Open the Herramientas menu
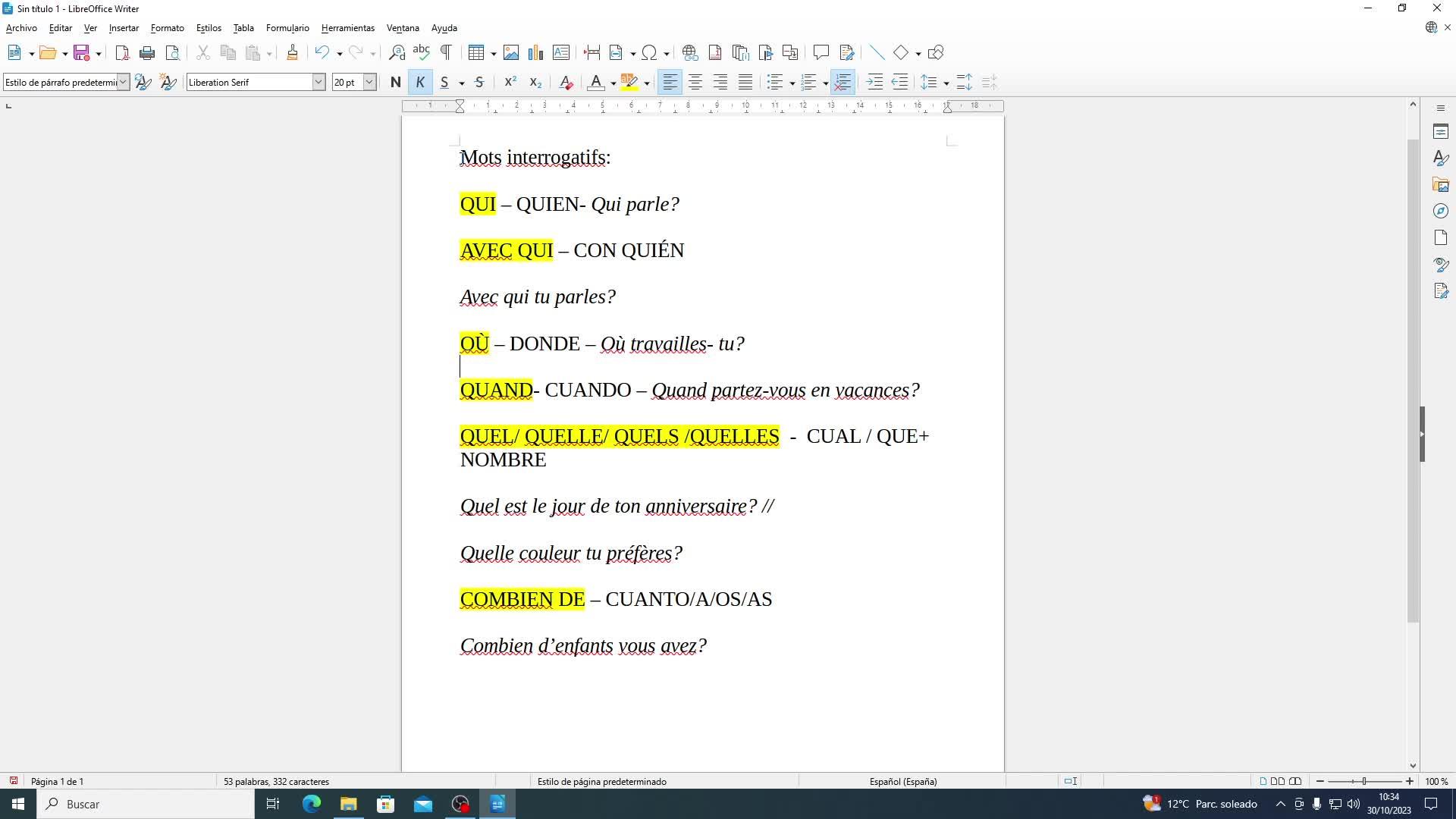 347,28
